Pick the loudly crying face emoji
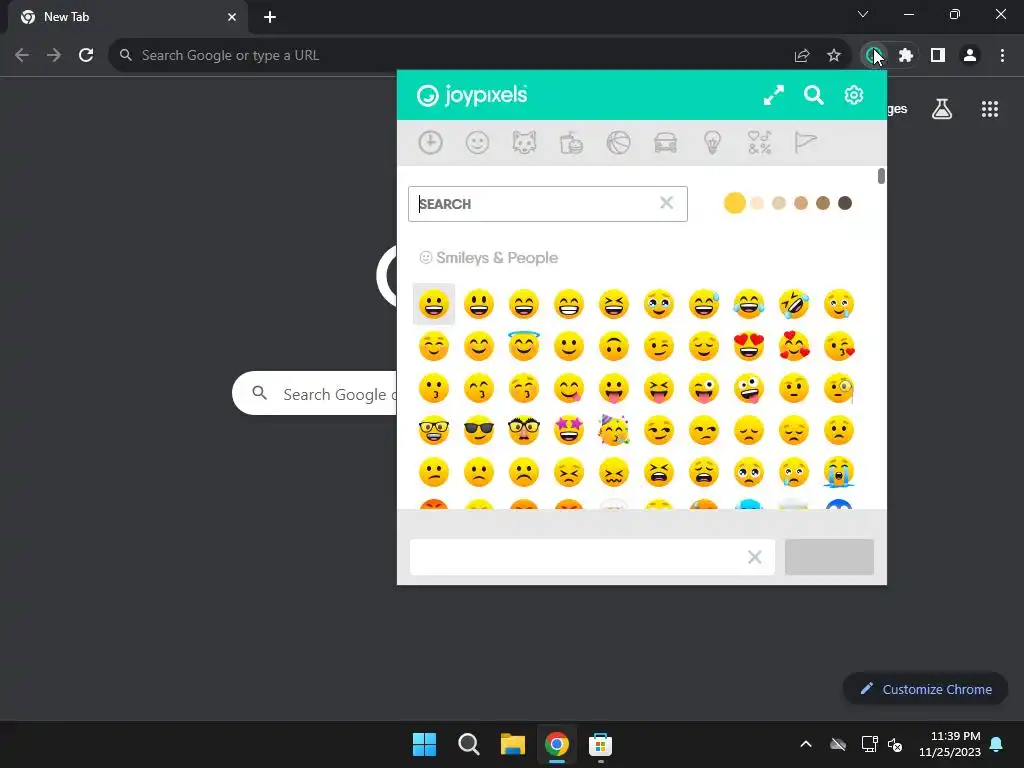This screenshot has height=768, width=1024. [x=839, y=472]
